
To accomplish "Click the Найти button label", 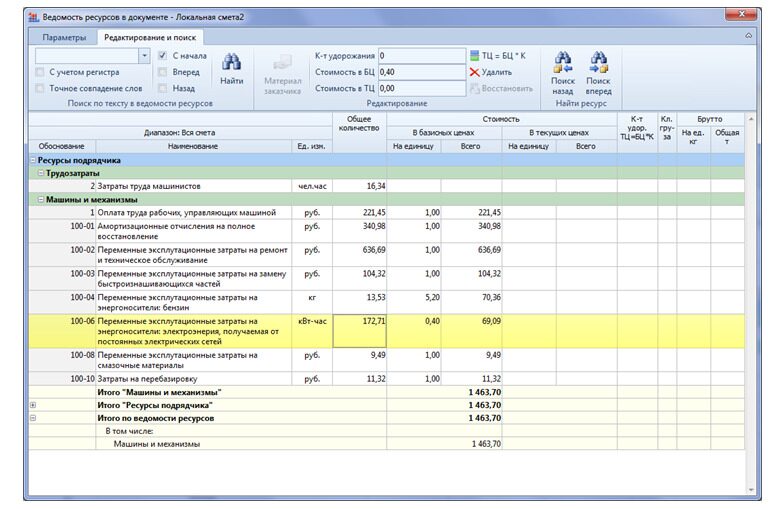I will tap(231, 81).
